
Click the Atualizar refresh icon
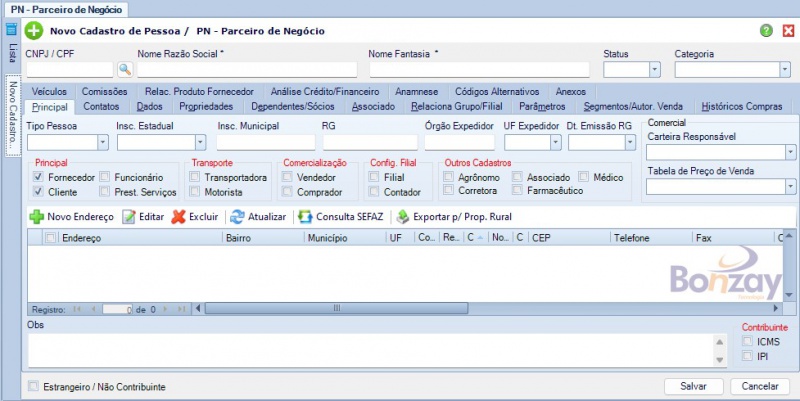[x=237, y=217]
